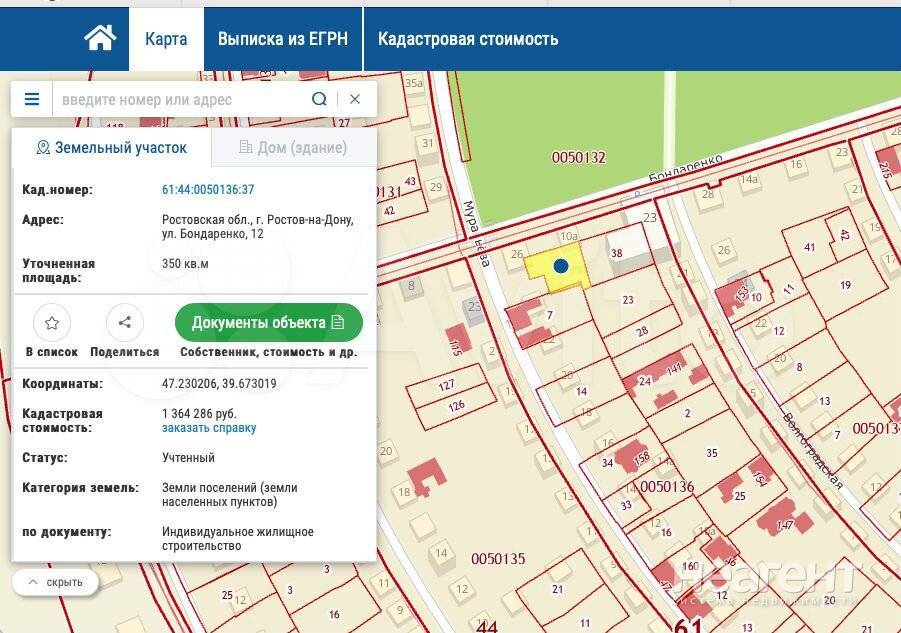Open cadastral number 61:44:0050136:37 link

pos(208,189)
